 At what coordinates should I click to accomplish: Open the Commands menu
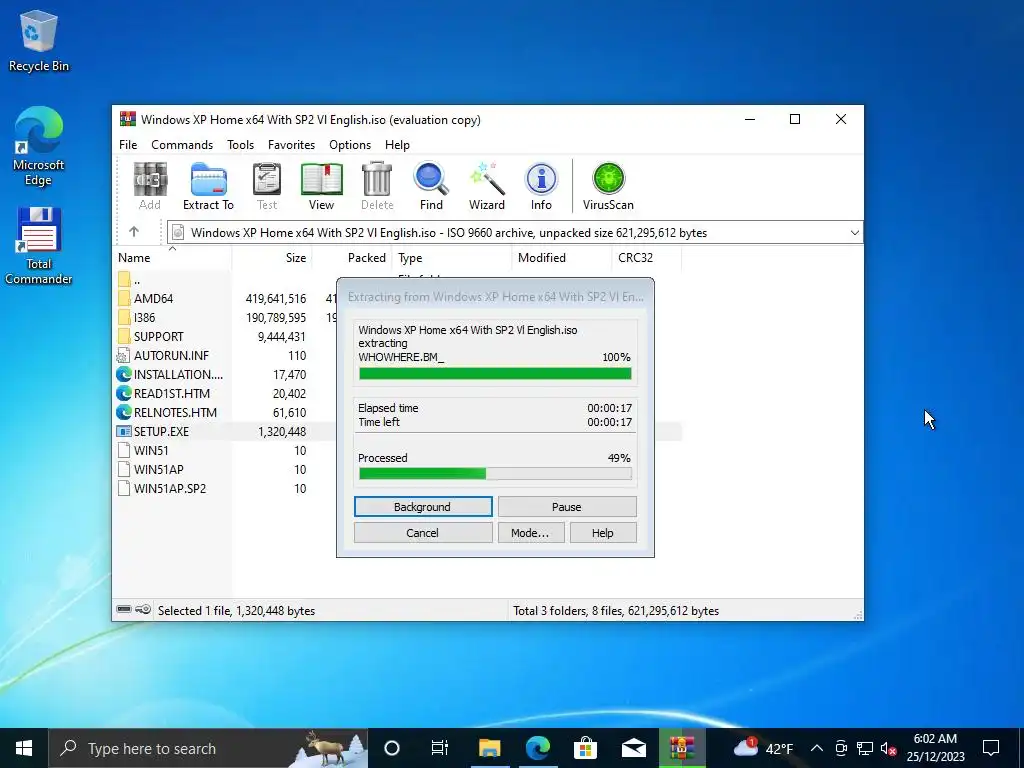(x=182, y=144)
